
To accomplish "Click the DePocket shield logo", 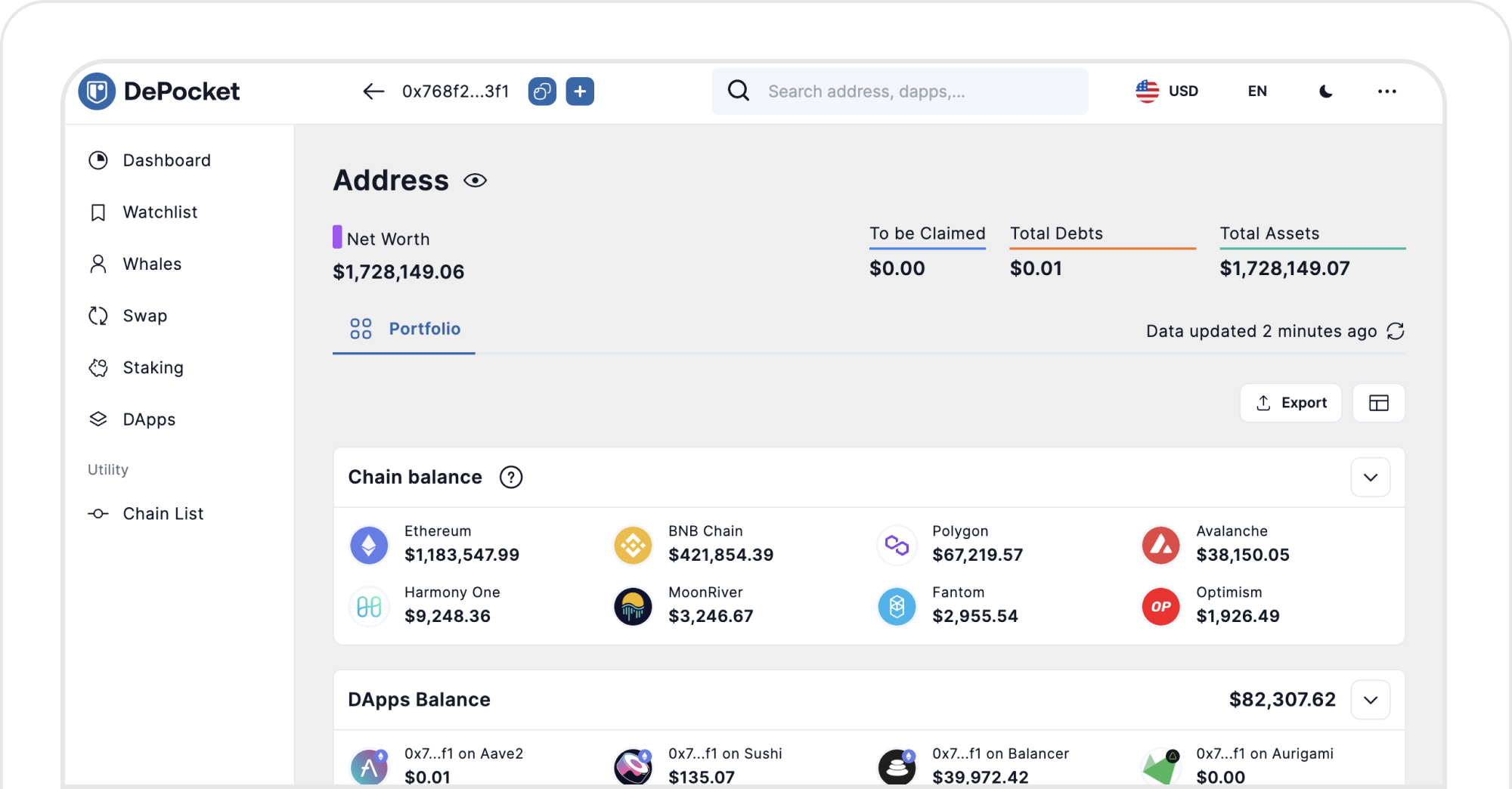I will point(97,91).
